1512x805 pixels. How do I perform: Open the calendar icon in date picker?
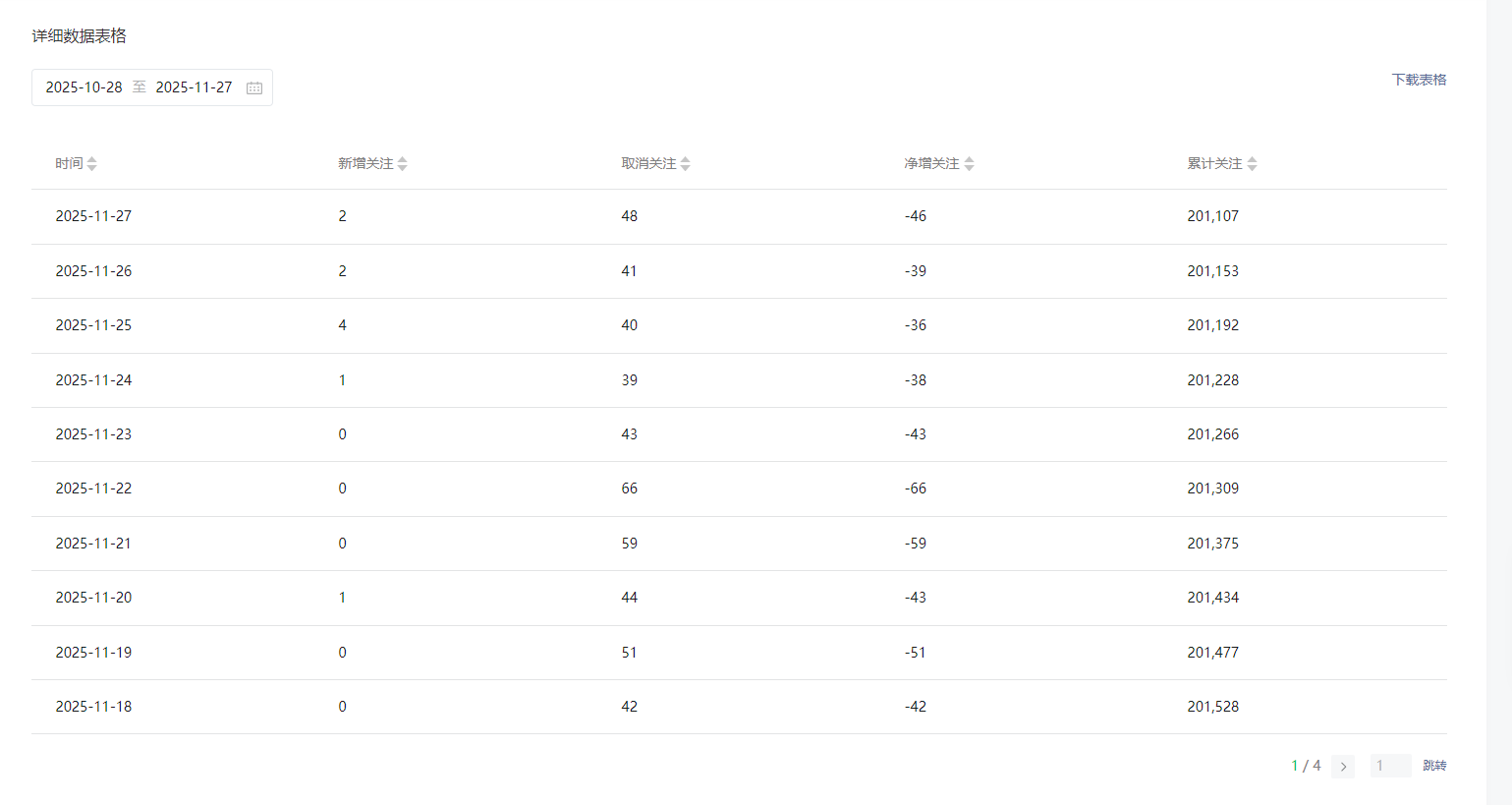(x=254, y=87)
